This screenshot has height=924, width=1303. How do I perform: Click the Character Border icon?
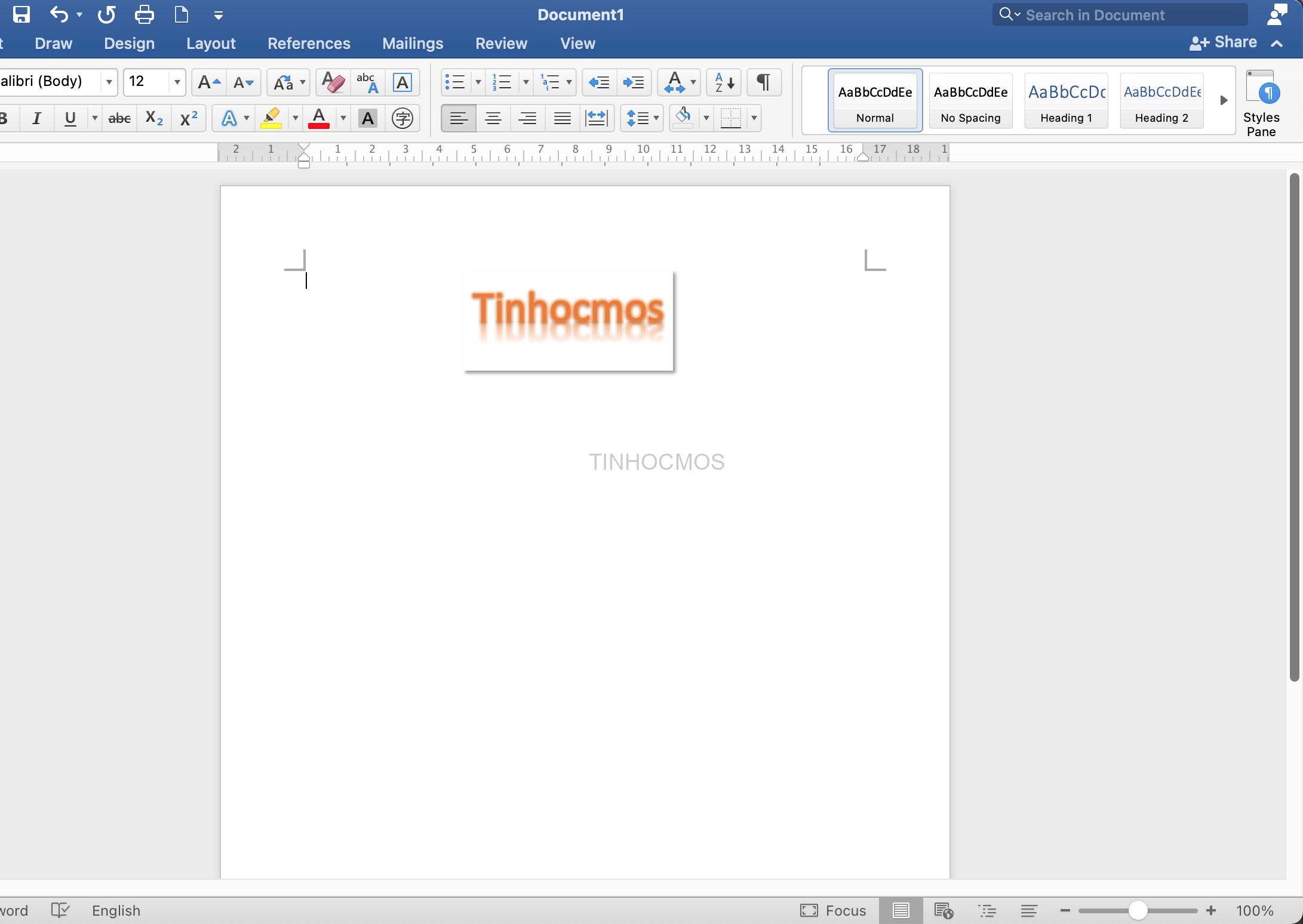pos(402,82)
